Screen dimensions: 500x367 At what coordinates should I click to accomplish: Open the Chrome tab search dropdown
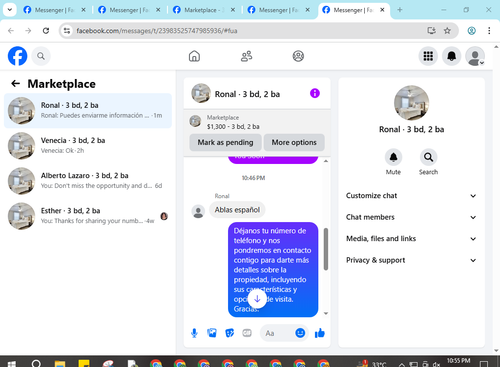[10, 10]
